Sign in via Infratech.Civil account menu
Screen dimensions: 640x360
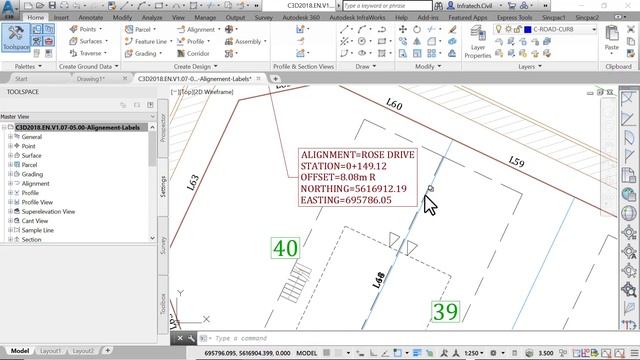[x=474, y=6]
